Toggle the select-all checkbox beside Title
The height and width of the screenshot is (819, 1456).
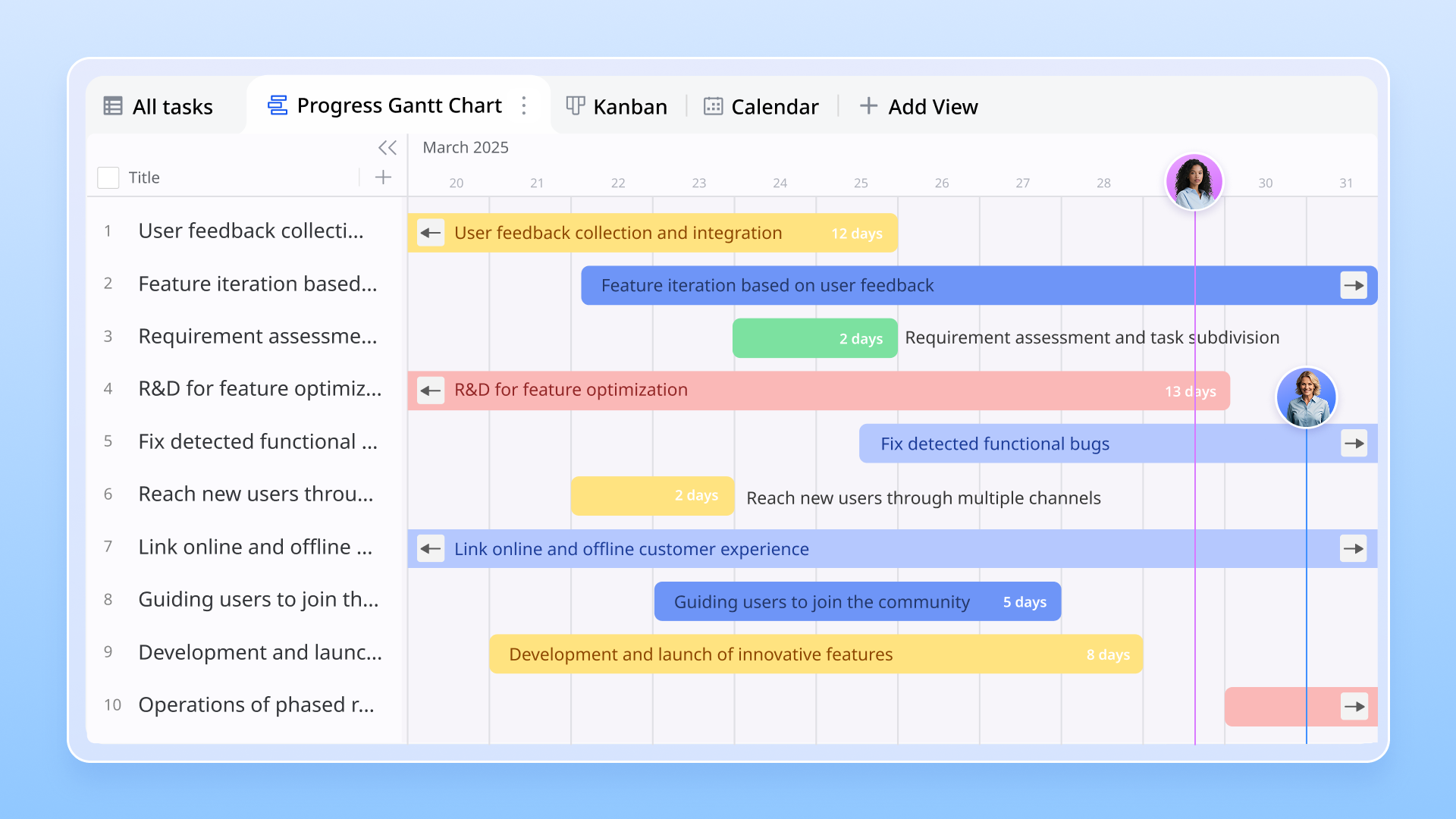point(108,177)
